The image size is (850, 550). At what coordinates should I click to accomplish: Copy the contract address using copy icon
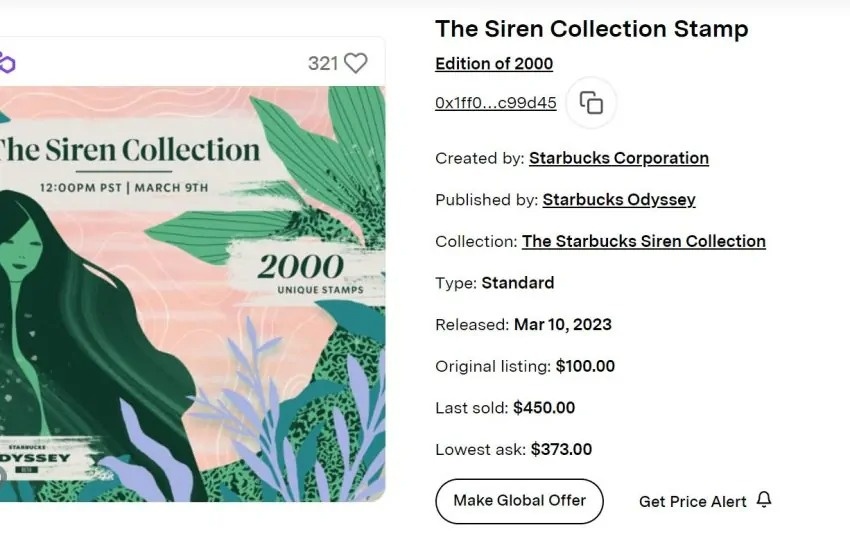(591, 103)
